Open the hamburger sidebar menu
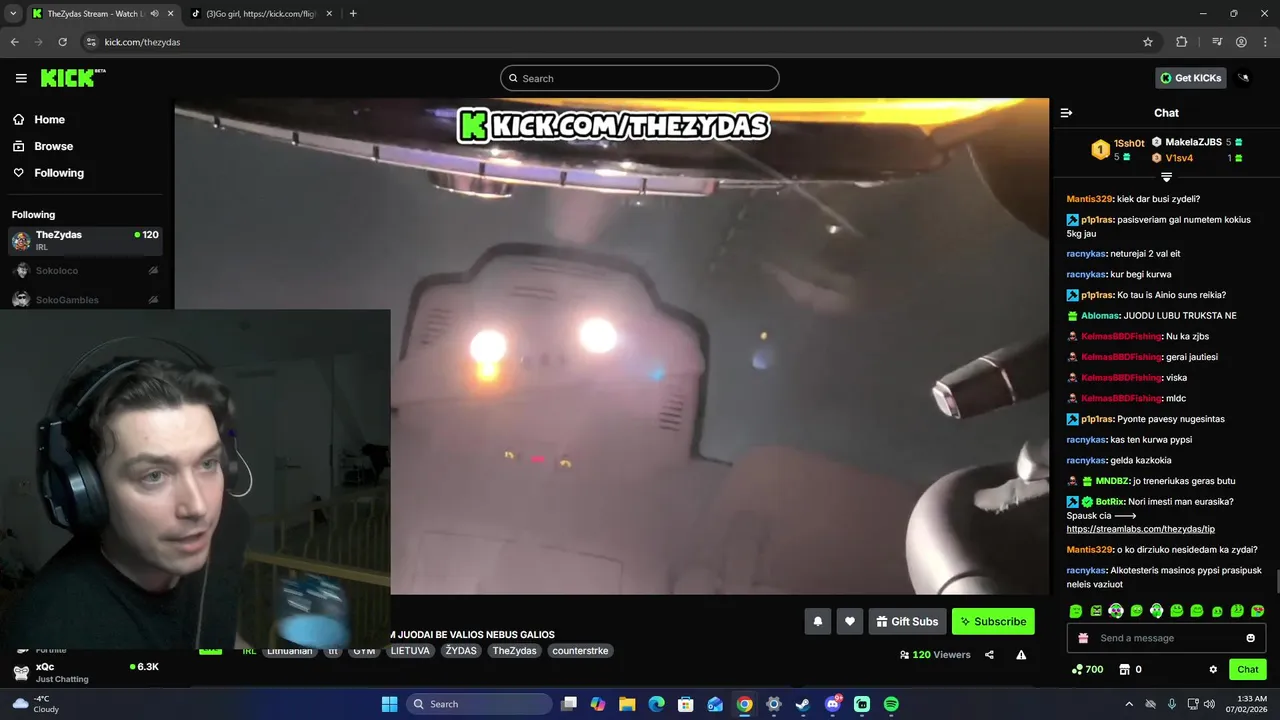The width and height of the screenshot is (1280, 720). click(x=21, y=78)
